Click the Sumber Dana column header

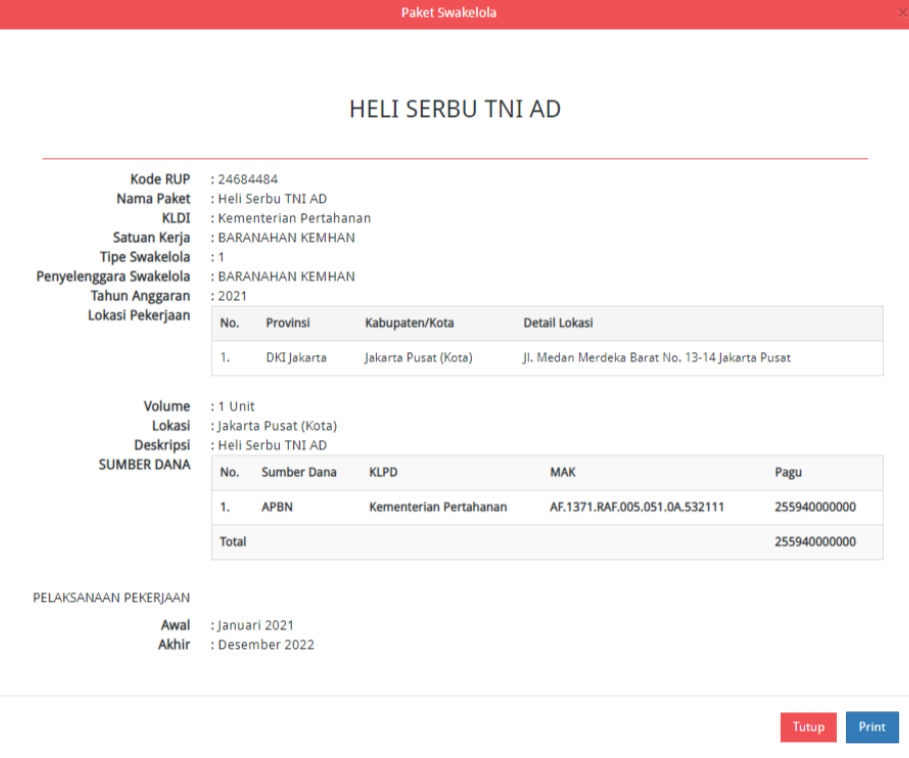click(299, 472)
